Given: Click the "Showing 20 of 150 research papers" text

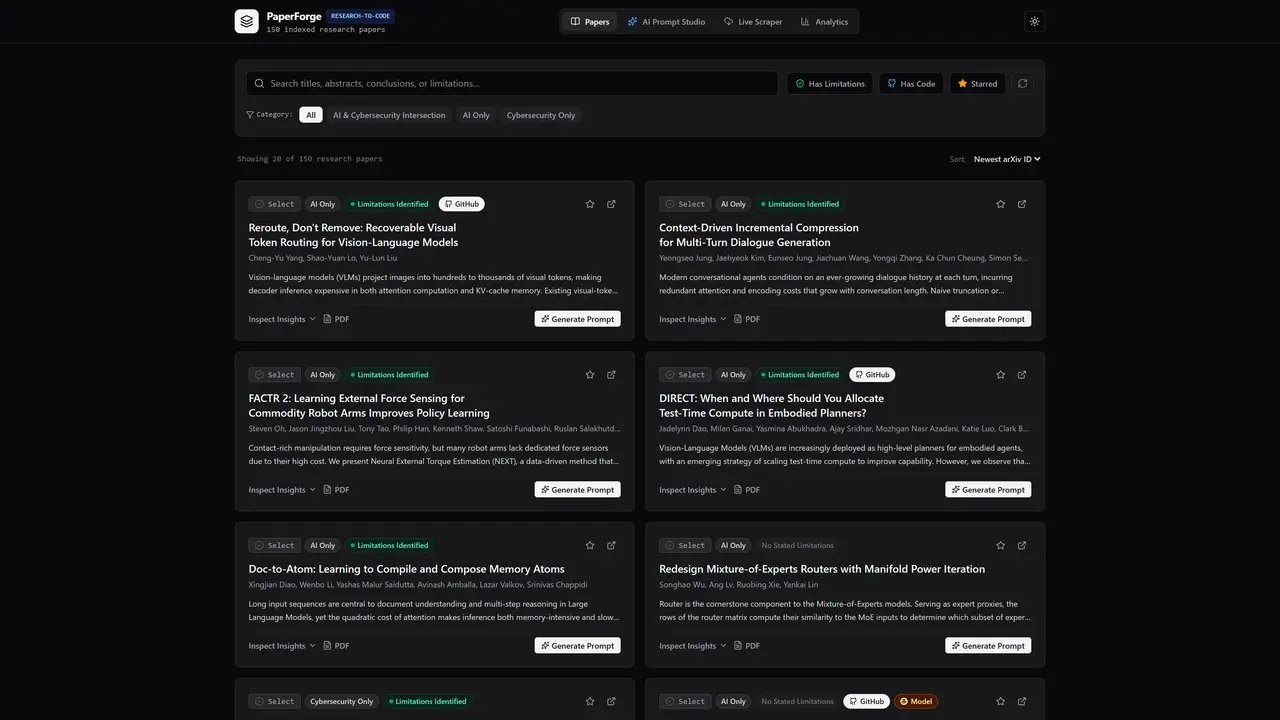Looking at the screenshot, I should point(310,159).
